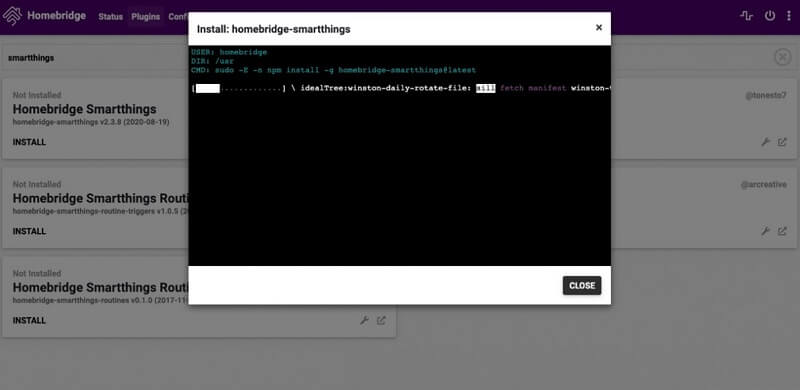Click the npm install command line text
The image size is (800, 390).
coord(333,70)
